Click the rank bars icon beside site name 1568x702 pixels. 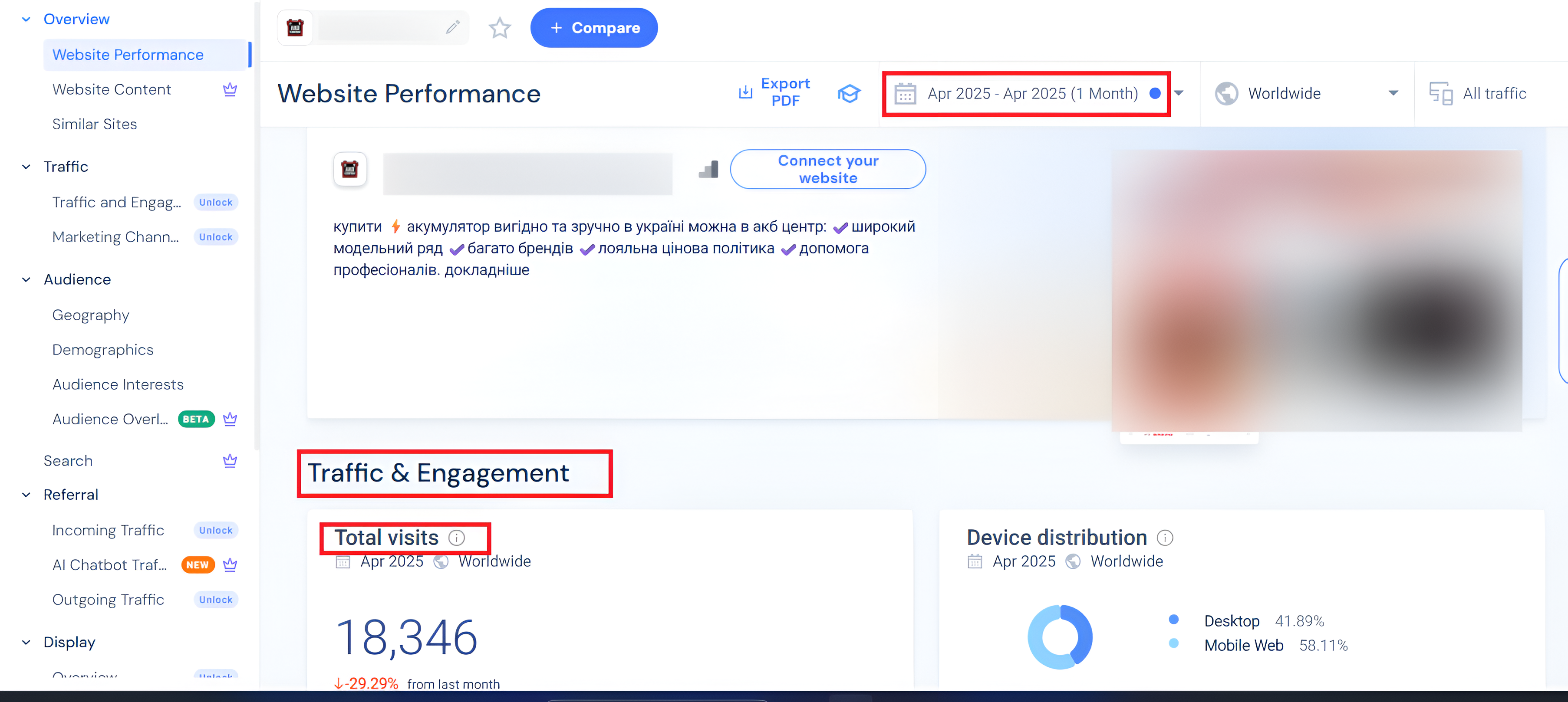coord(708,169)
